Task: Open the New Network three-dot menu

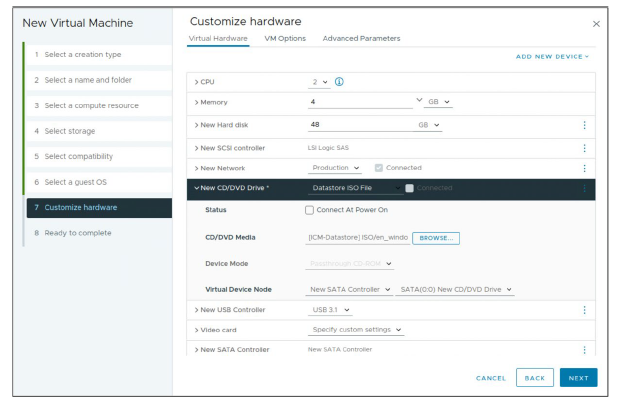Action: 584,168
